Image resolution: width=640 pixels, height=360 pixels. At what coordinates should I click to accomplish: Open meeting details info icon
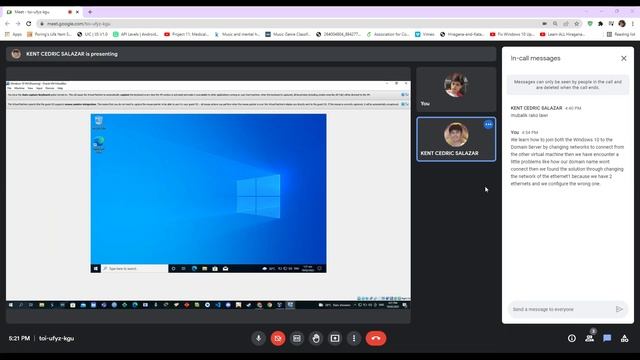point(571,338)
